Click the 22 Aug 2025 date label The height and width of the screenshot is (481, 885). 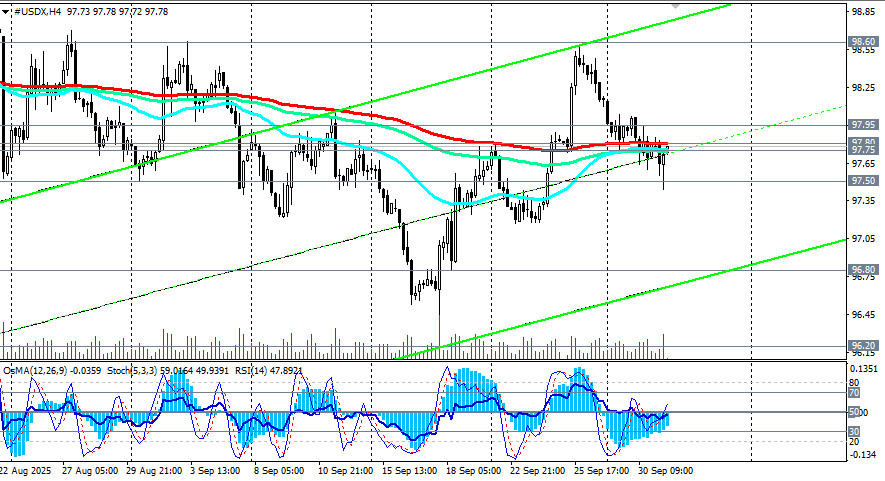tap(27, 471)
